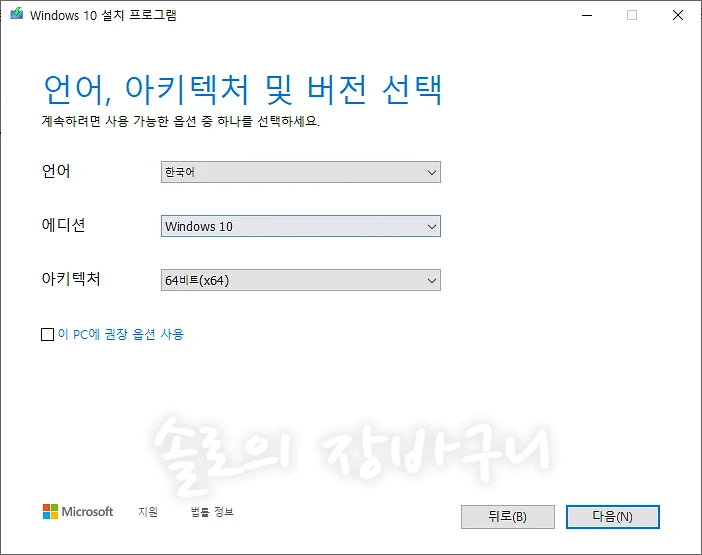The height and width of the screenshot is (555, 702).
Task: Enable the '이 PC에 권장 옵션 사용' checkbox
Action: [47, 334]
